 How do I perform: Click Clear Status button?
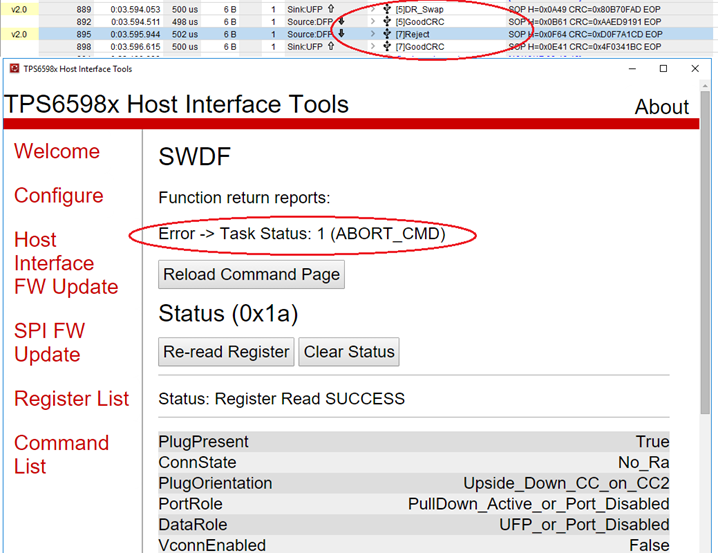pyautogui.click(x=349, y=352)
